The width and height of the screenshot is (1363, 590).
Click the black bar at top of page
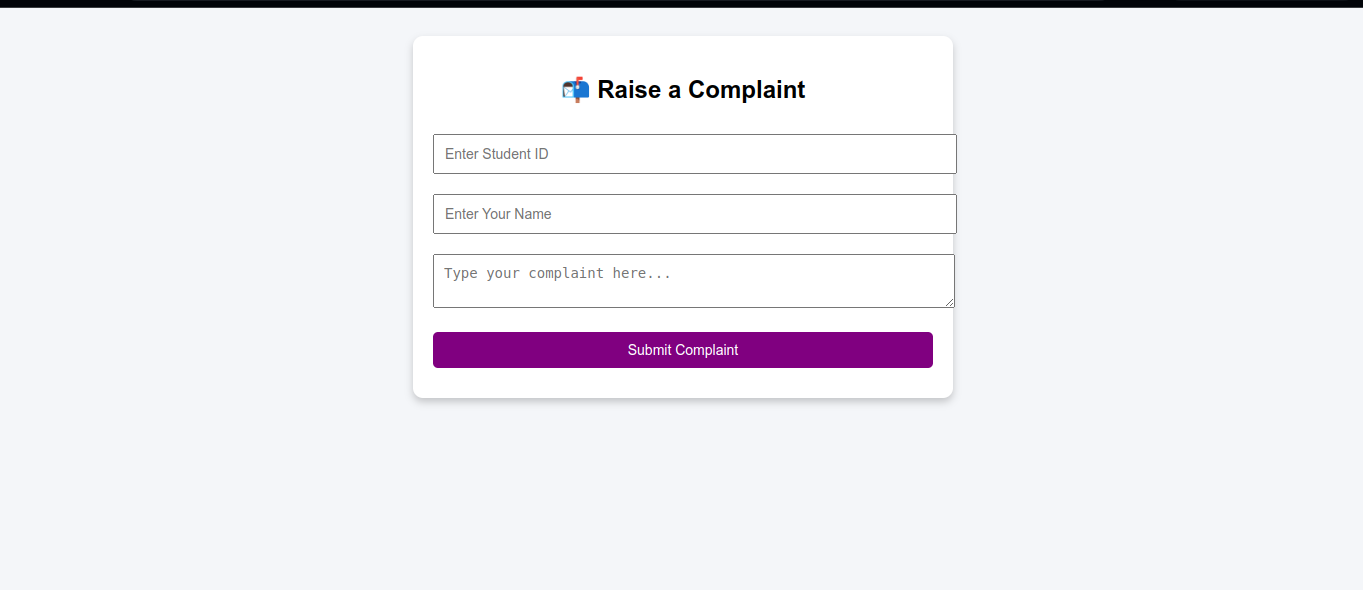(x=681, y=4)
